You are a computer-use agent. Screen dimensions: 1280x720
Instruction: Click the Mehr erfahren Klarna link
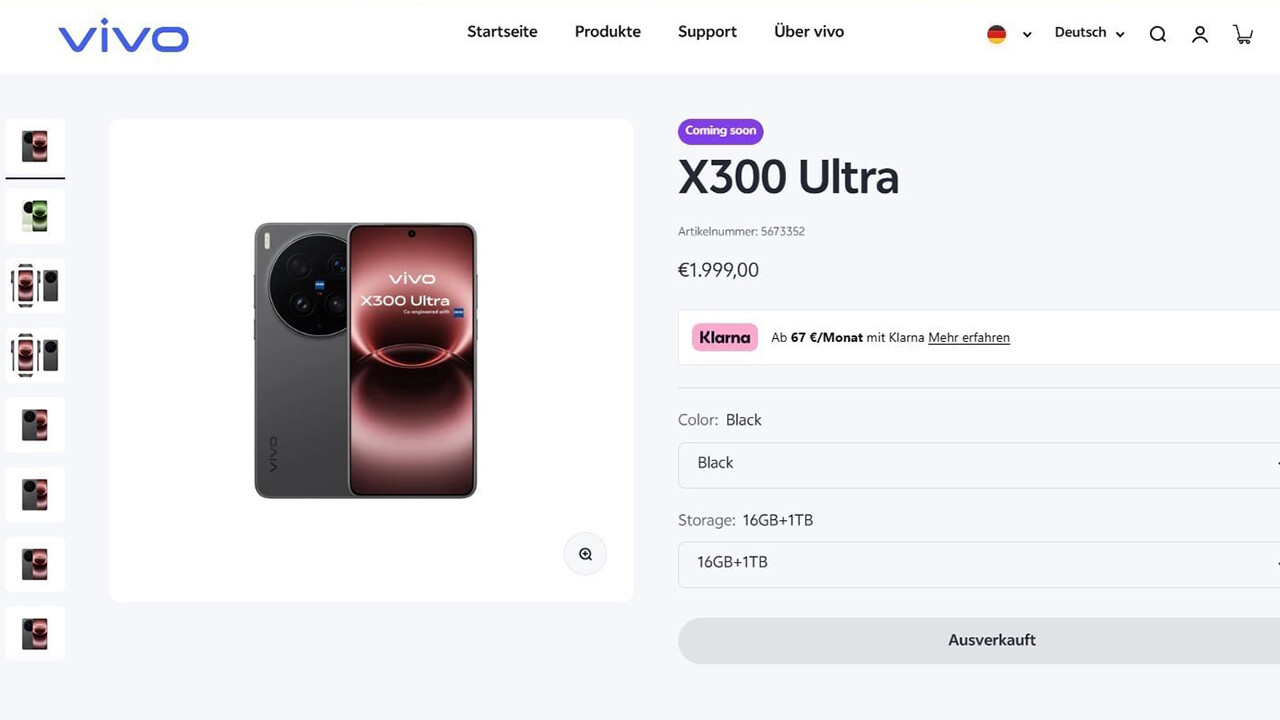pyautogui.click(x=968, y=338)
